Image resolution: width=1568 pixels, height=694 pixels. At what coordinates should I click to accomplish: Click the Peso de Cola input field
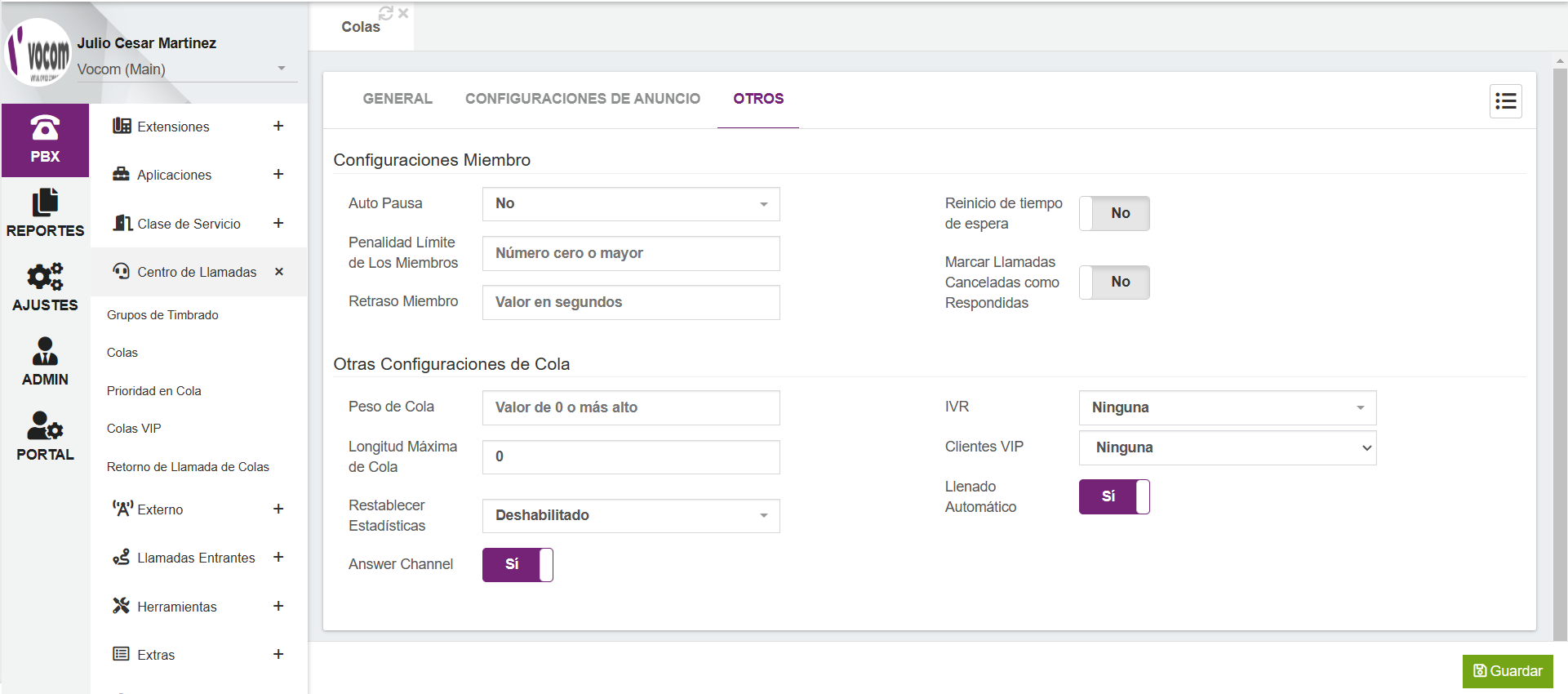pyautogui.click(x=631, y=407)
